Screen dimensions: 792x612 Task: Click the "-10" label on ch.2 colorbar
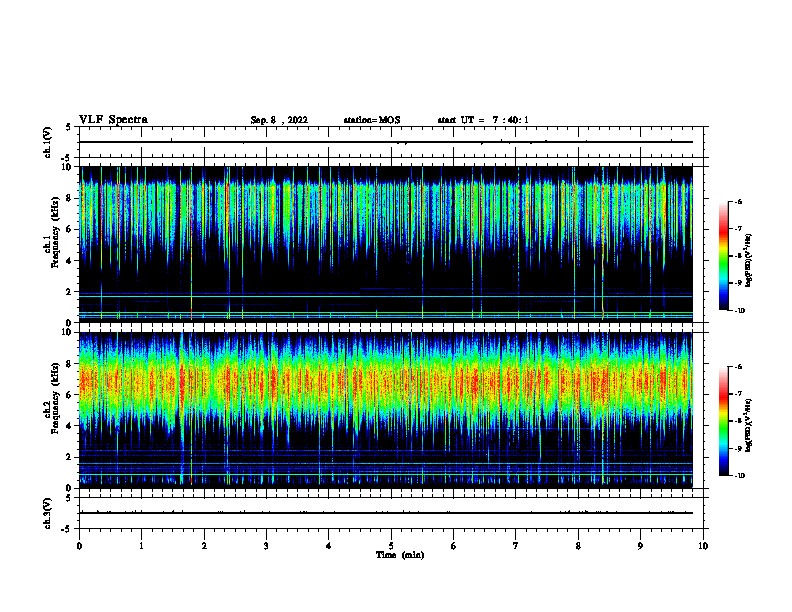(x=740, y=476)
